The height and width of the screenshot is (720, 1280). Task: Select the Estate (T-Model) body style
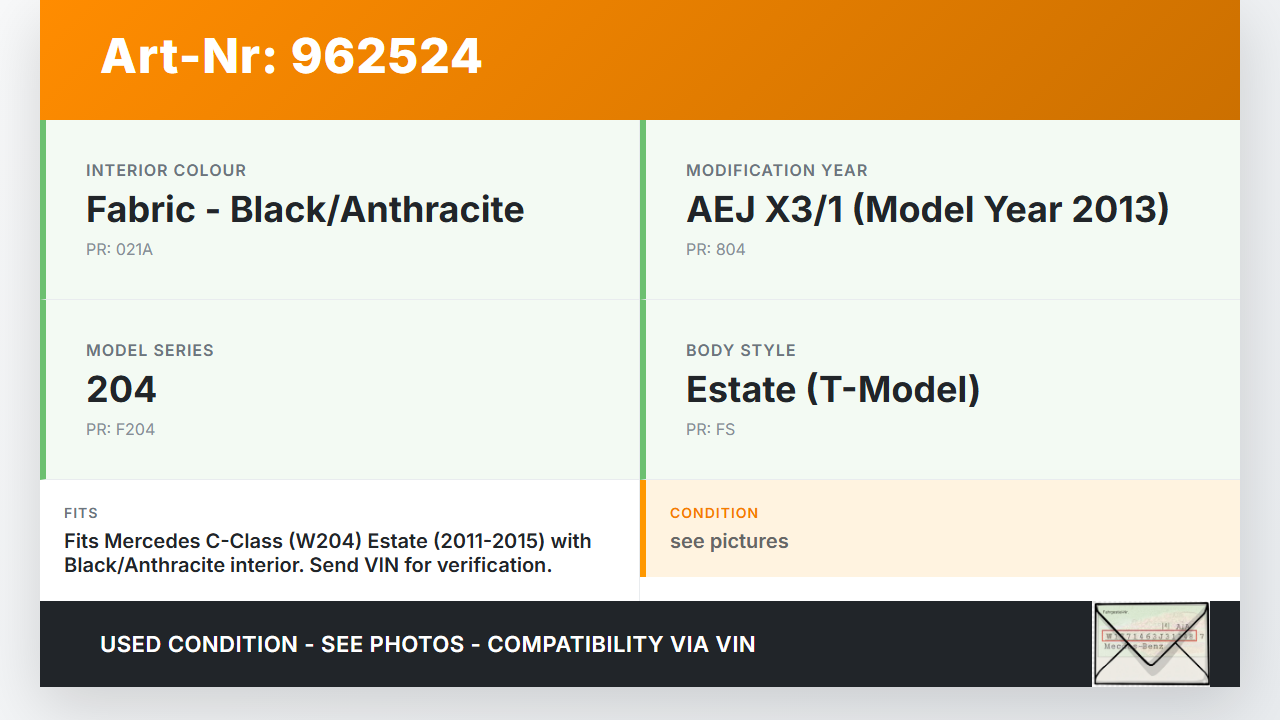[x=832, y=390]
